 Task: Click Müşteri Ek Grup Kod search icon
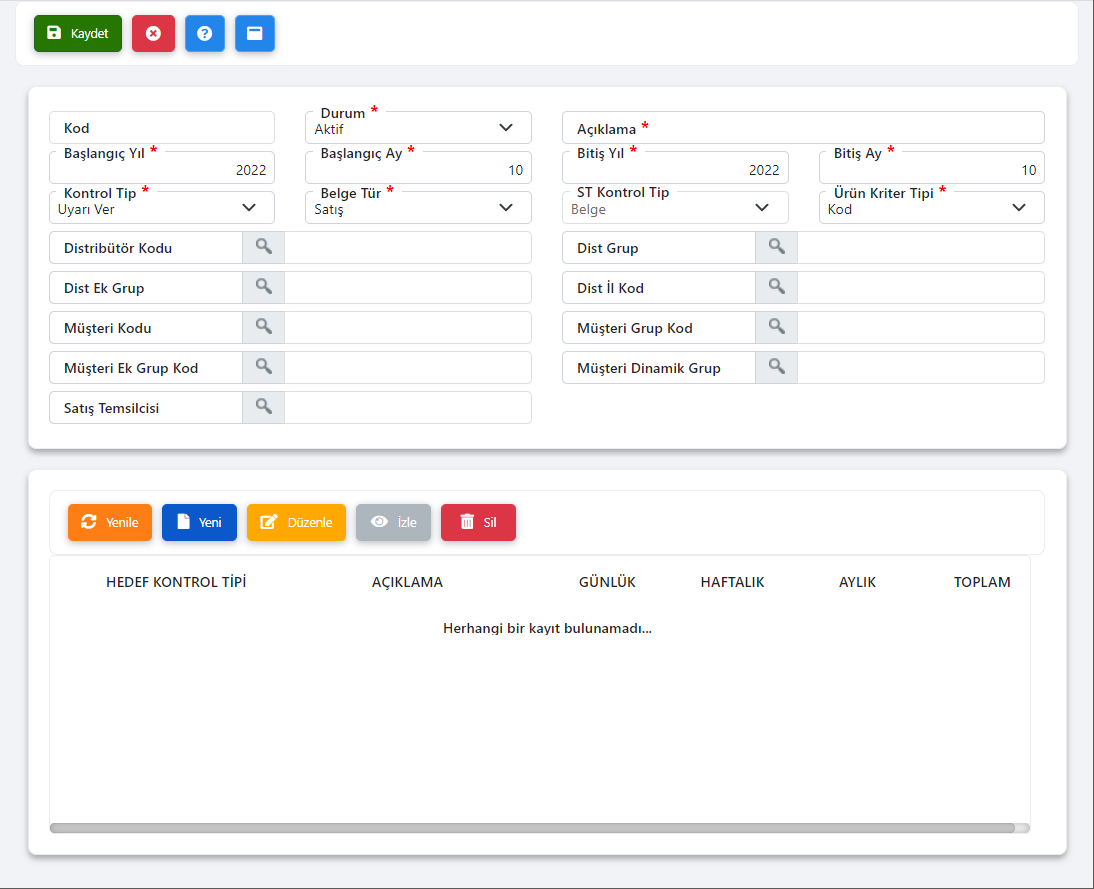263,368
